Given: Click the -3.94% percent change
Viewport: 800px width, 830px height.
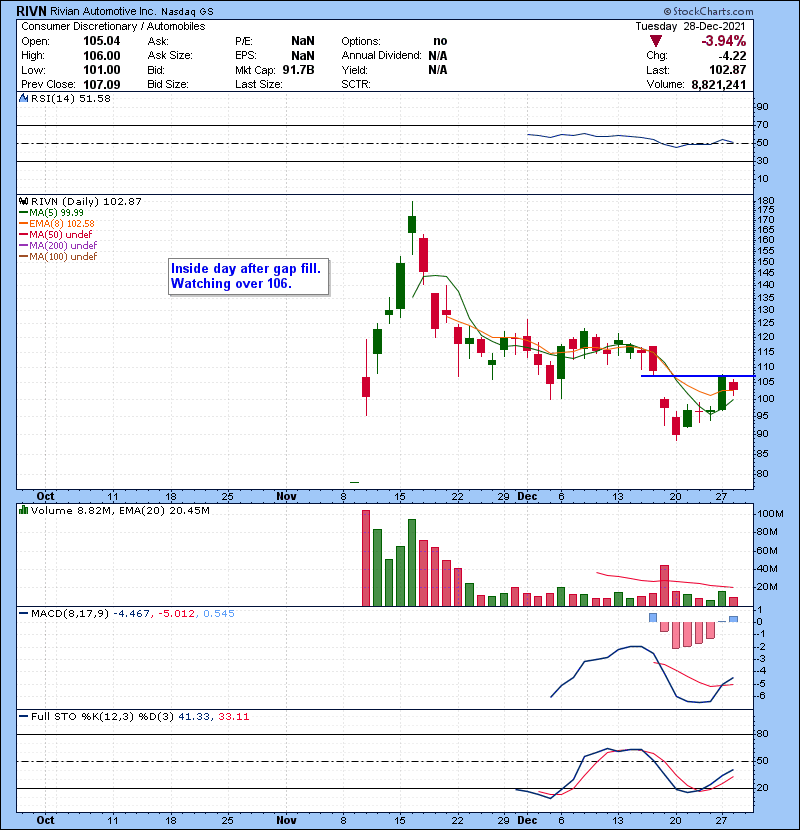Looking at the screenshot, I should point(723,41).
